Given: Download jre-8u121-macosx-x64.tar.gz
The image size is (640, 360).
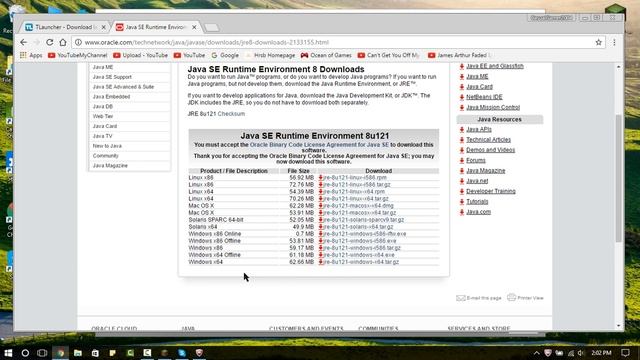Looking at the screenshot, I should click(x=359, y=213).
